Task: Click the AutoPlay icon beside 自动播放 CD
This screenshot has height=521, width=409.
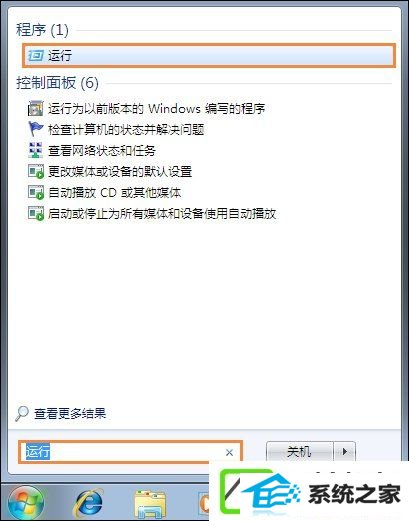Action: coord(36,192)
